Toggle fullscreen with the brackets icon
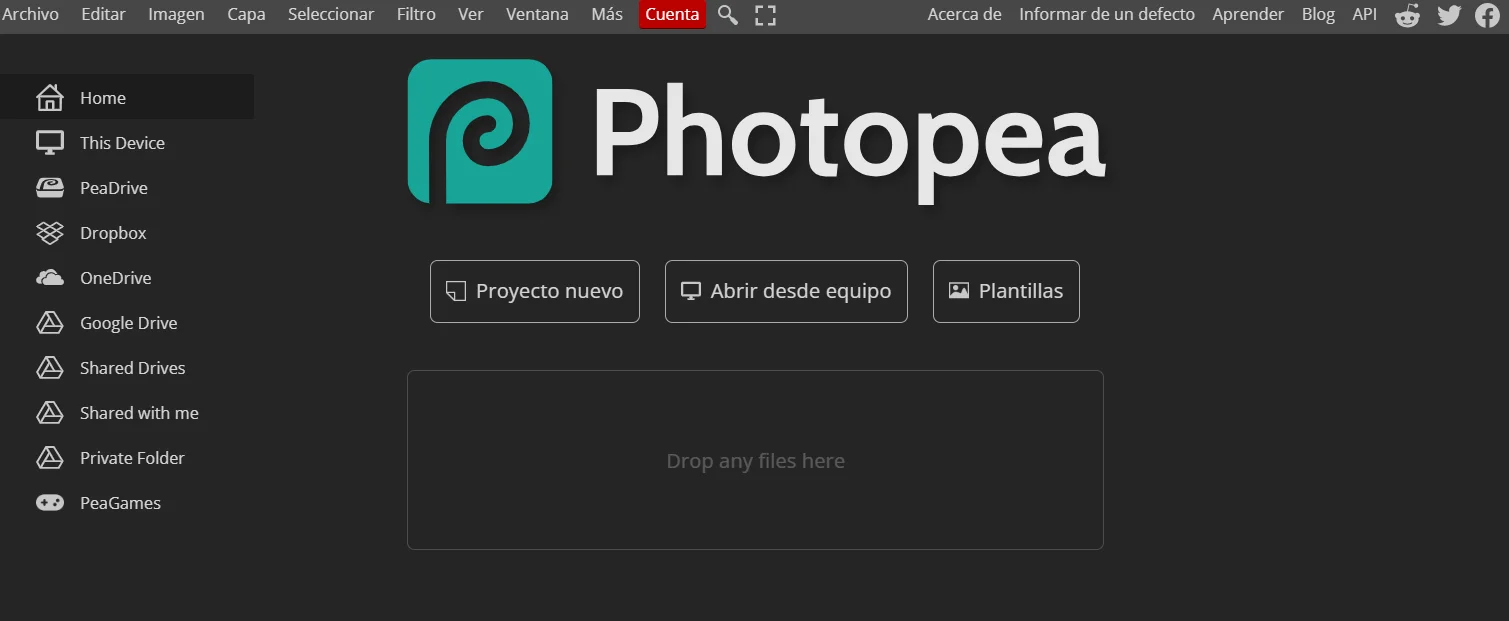The height and width of the screenshot is (621, 1509). [x=765, y=15]
